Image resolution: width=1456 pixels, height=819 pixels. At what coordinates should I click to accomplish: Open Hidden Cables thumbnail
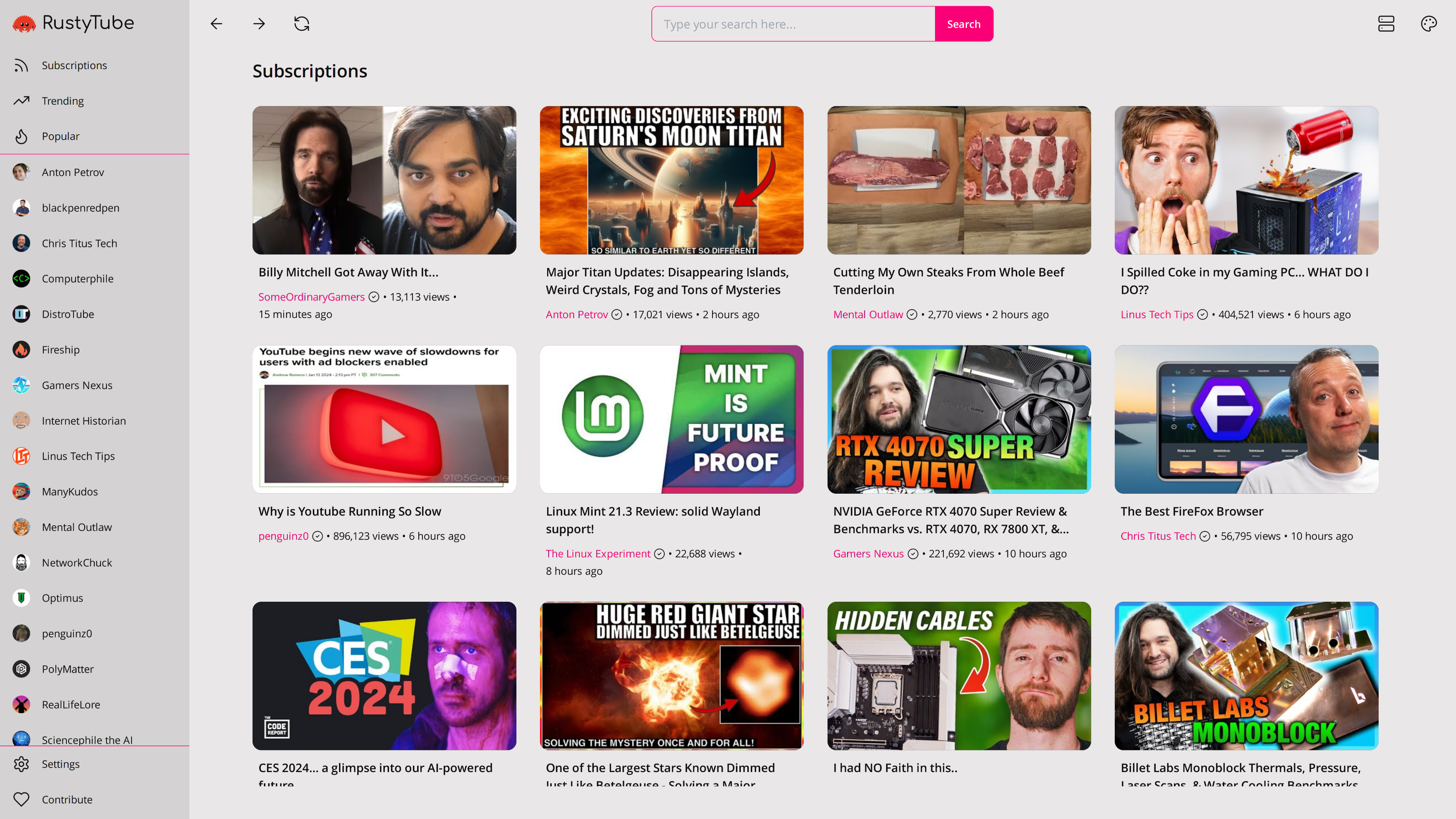tap(959, 675)
